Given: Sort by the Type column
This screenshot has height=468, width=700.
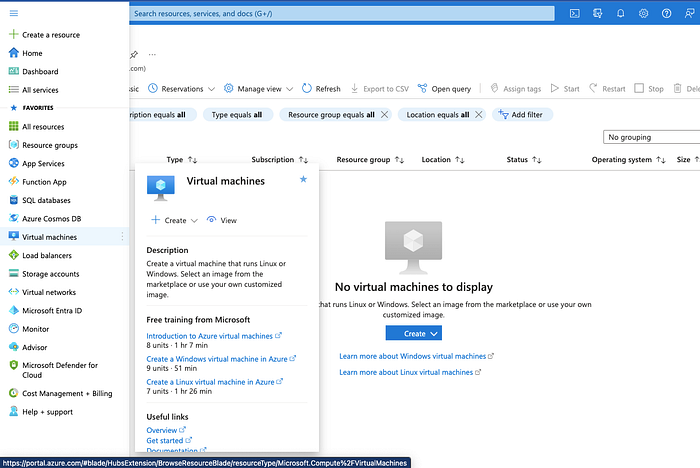Looking at the screenshot, I should [182, 160].
